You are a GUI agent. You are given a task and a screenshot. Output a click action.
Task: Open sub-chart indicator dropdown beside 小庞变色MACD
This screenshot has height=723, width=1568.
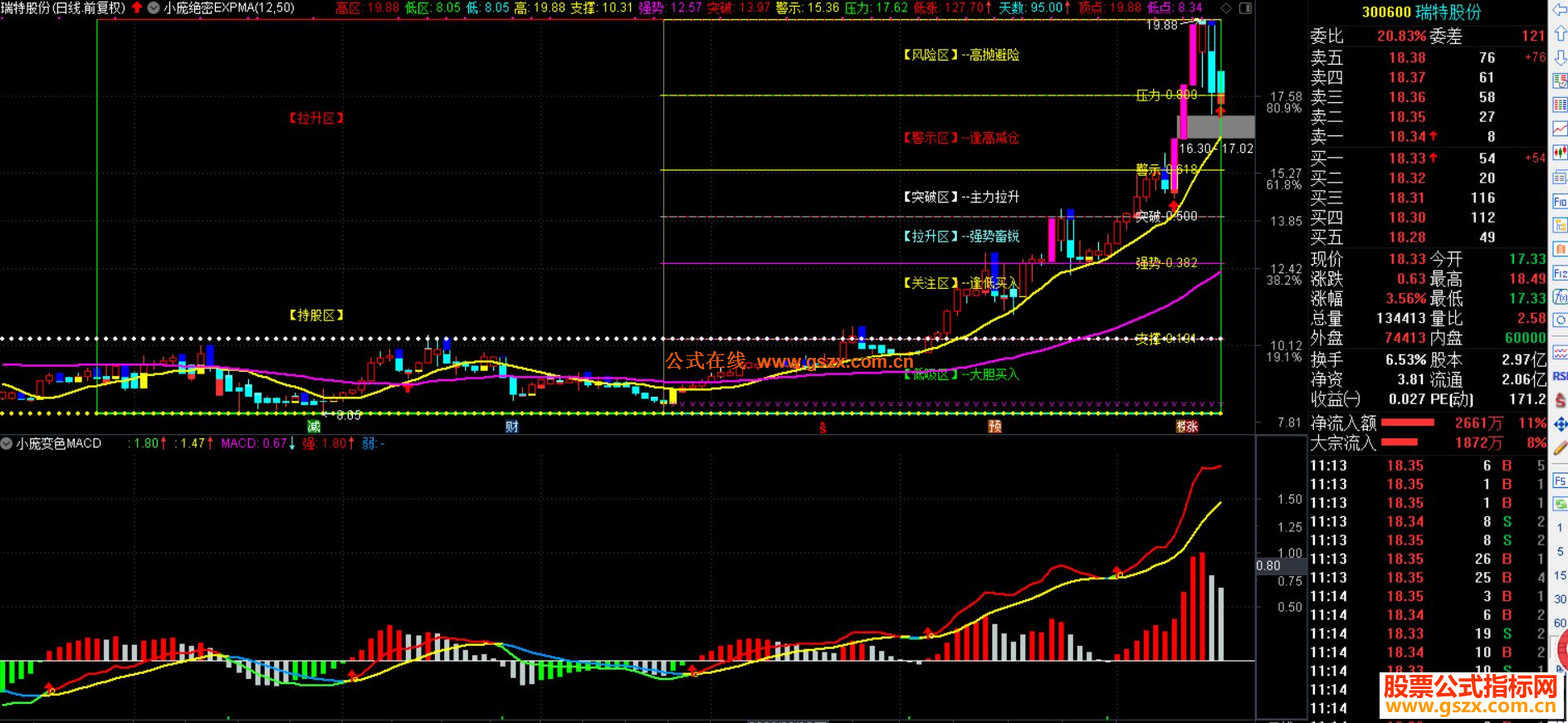point(7,444)
